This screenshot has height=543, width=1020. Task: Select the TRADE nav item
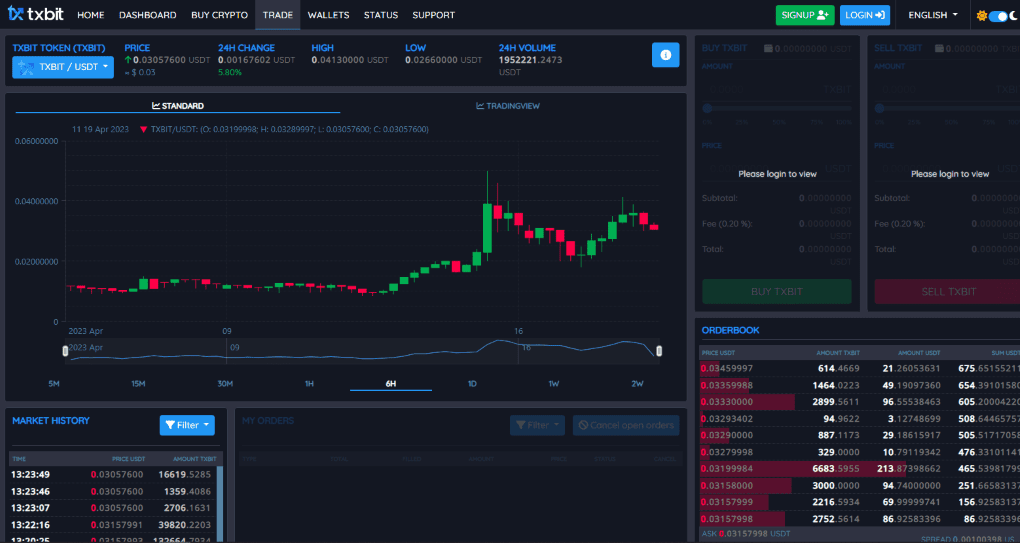tap(278, 15)
